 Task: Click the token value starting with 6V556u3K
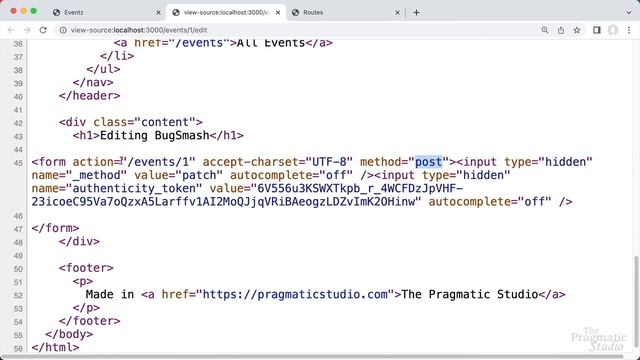[x=247, y=195]
